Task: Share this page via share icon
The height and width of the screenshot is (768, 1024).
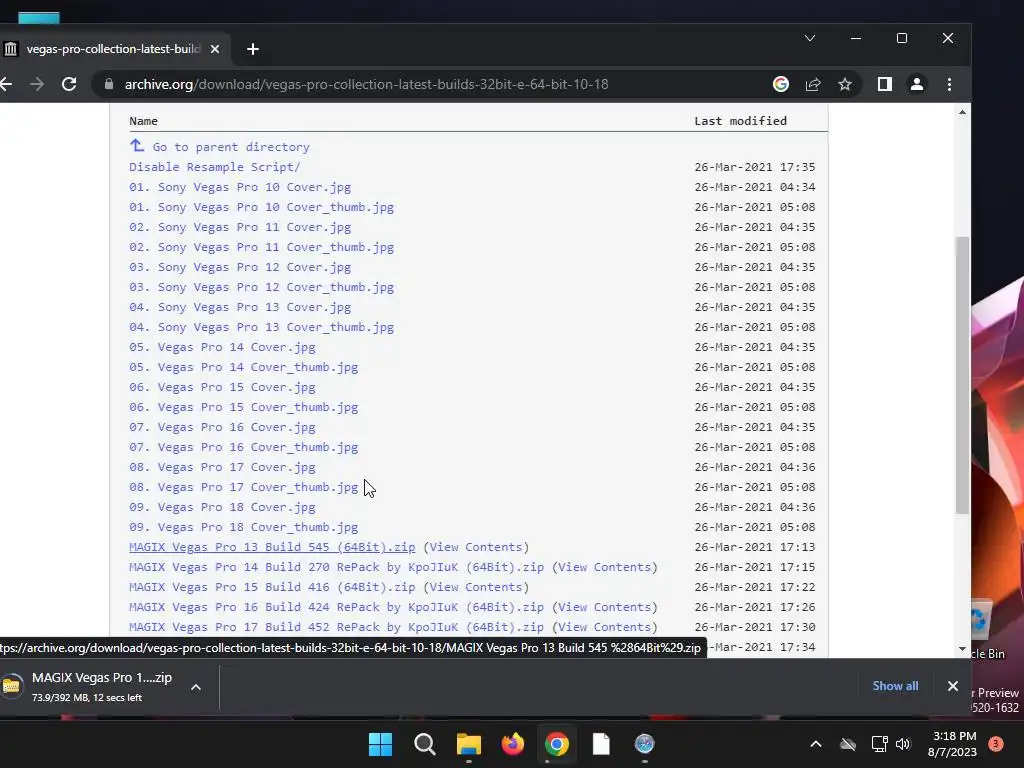Action: click(812, 84)
